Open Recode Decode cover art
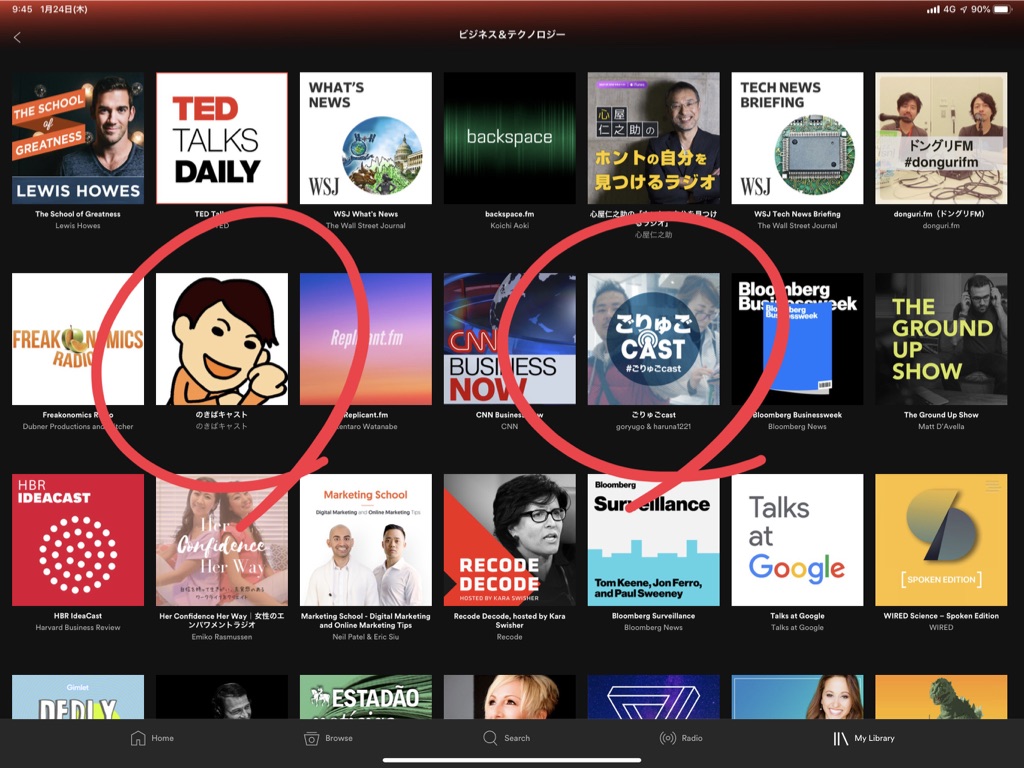1024x768 pixels. click(509, 540)
